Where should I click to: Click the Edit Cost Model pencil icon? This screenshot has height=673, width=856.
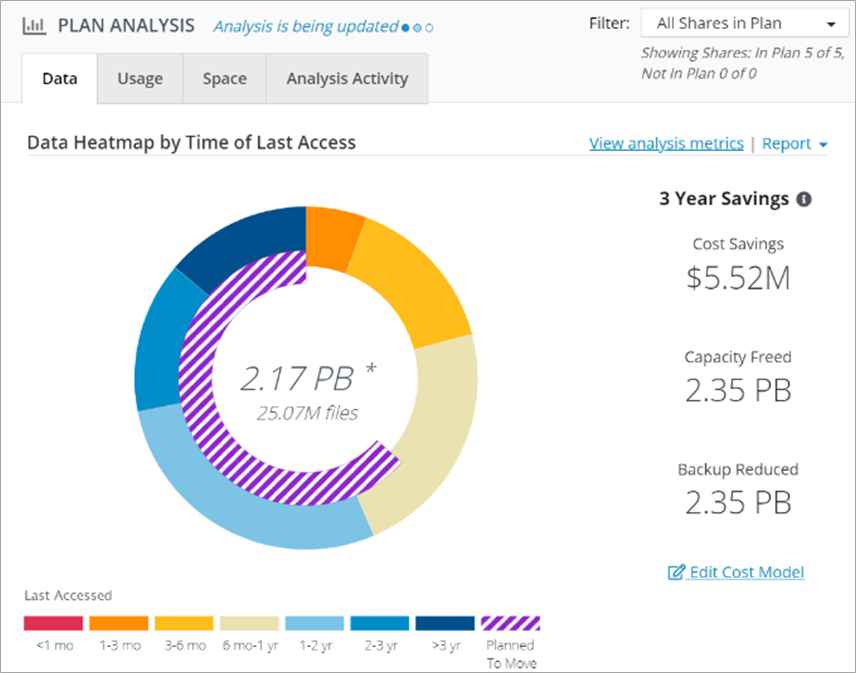[x=674, y=572]
